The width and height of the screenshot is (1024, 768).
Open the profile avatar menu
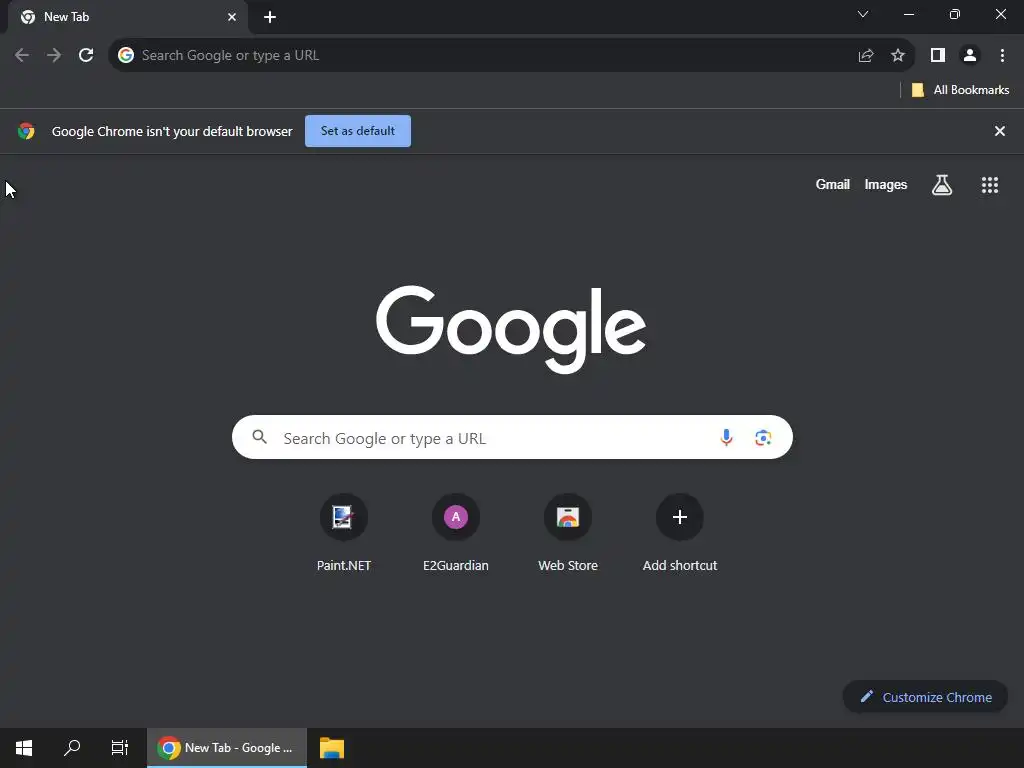970,56
